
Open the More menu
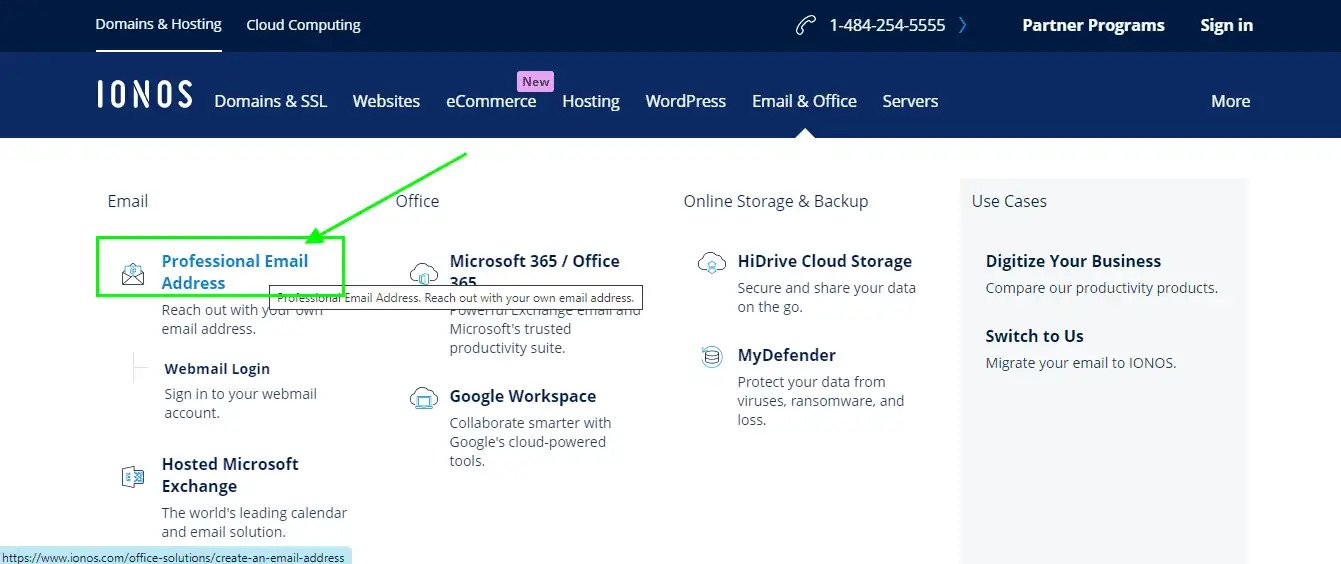(1231, 101)
